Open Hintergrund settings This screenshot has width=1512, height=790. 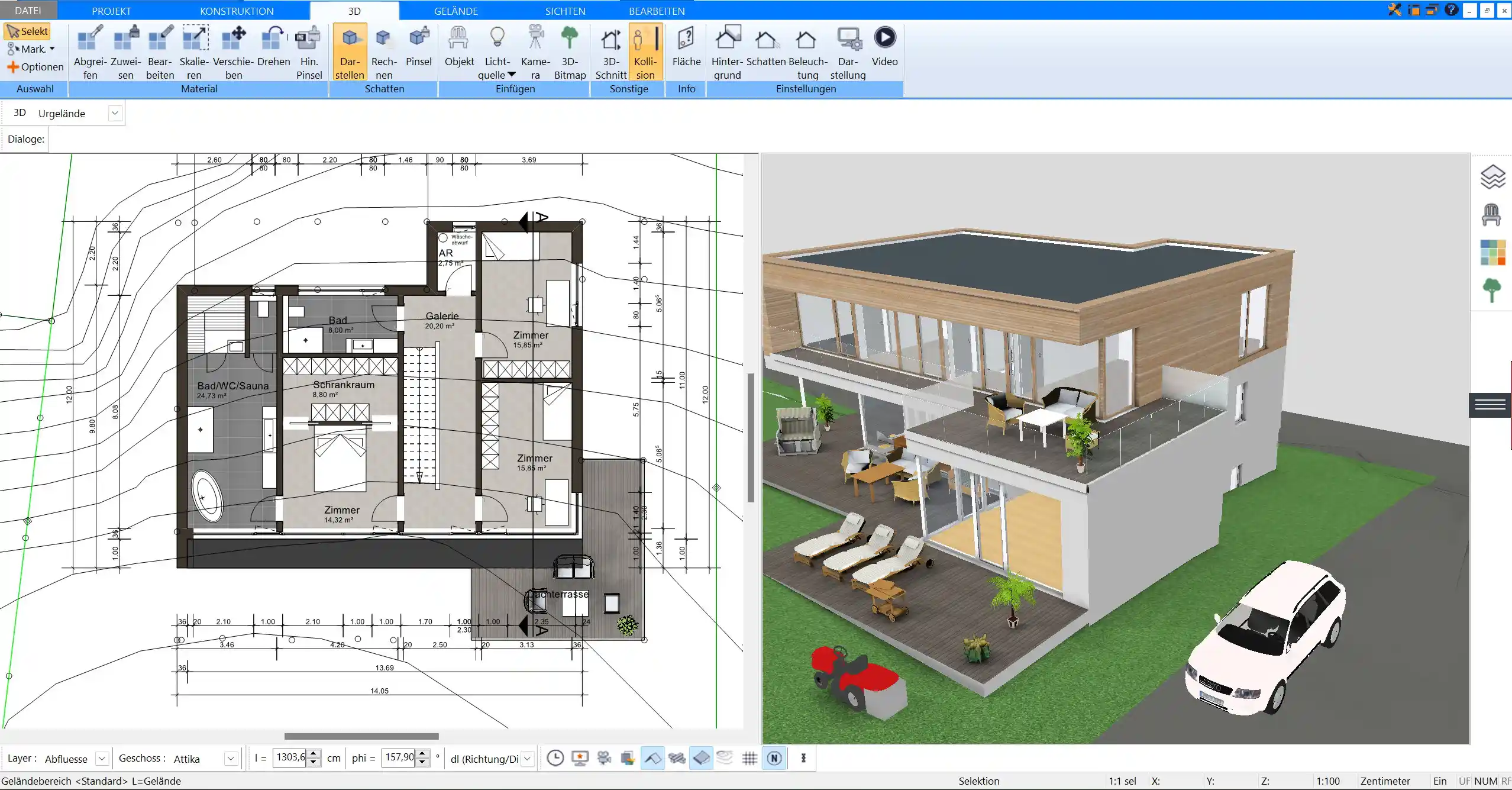point(727,52)
